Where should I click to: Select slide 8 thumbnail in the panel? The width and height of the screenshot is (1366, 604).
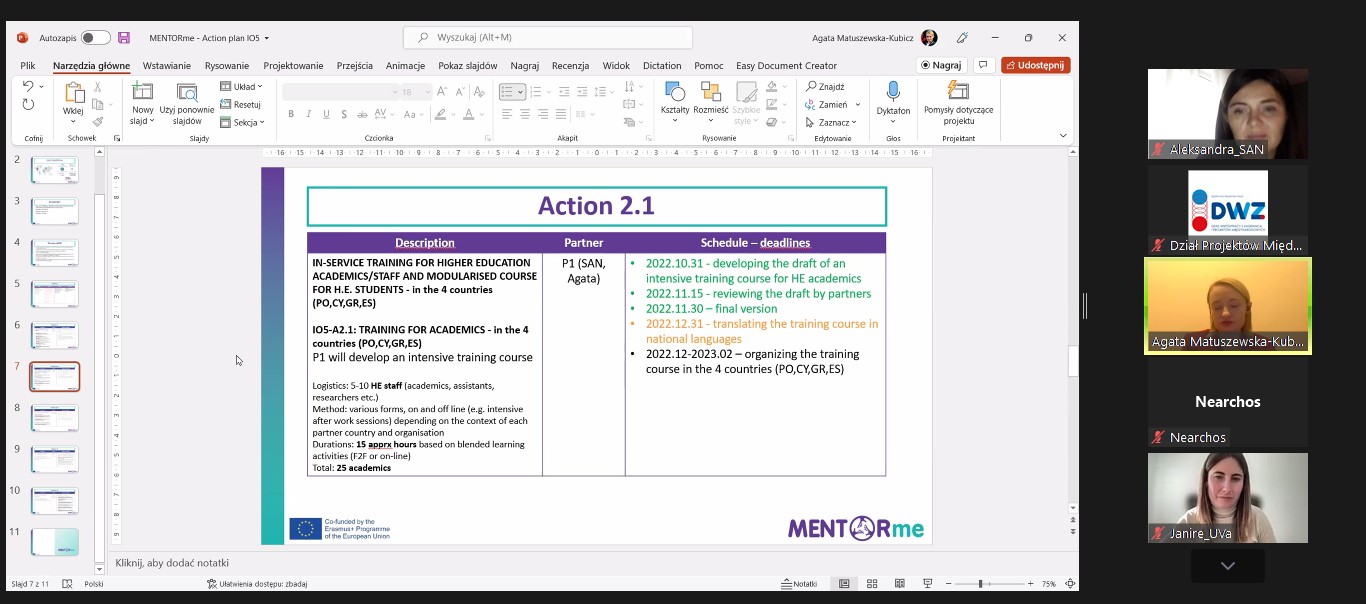(54, 418)
